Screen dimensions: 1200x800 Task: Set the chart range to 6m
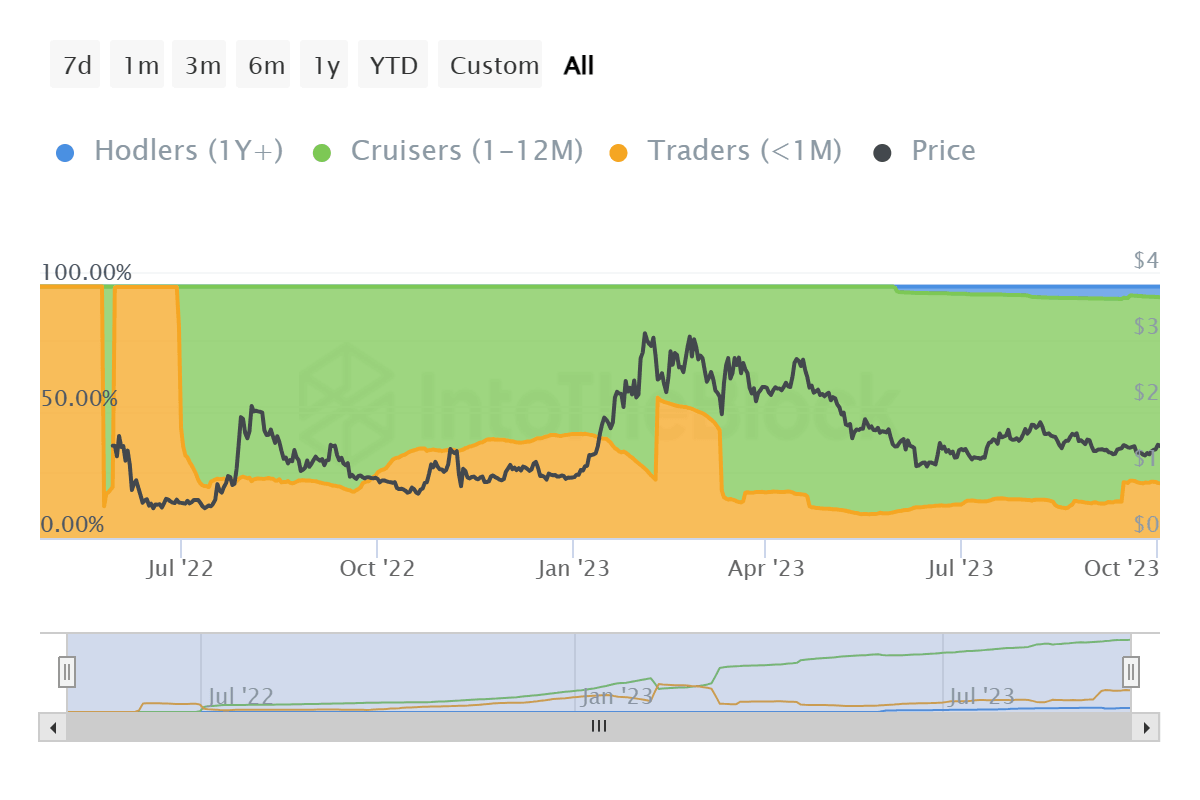[x=266, y=66]
